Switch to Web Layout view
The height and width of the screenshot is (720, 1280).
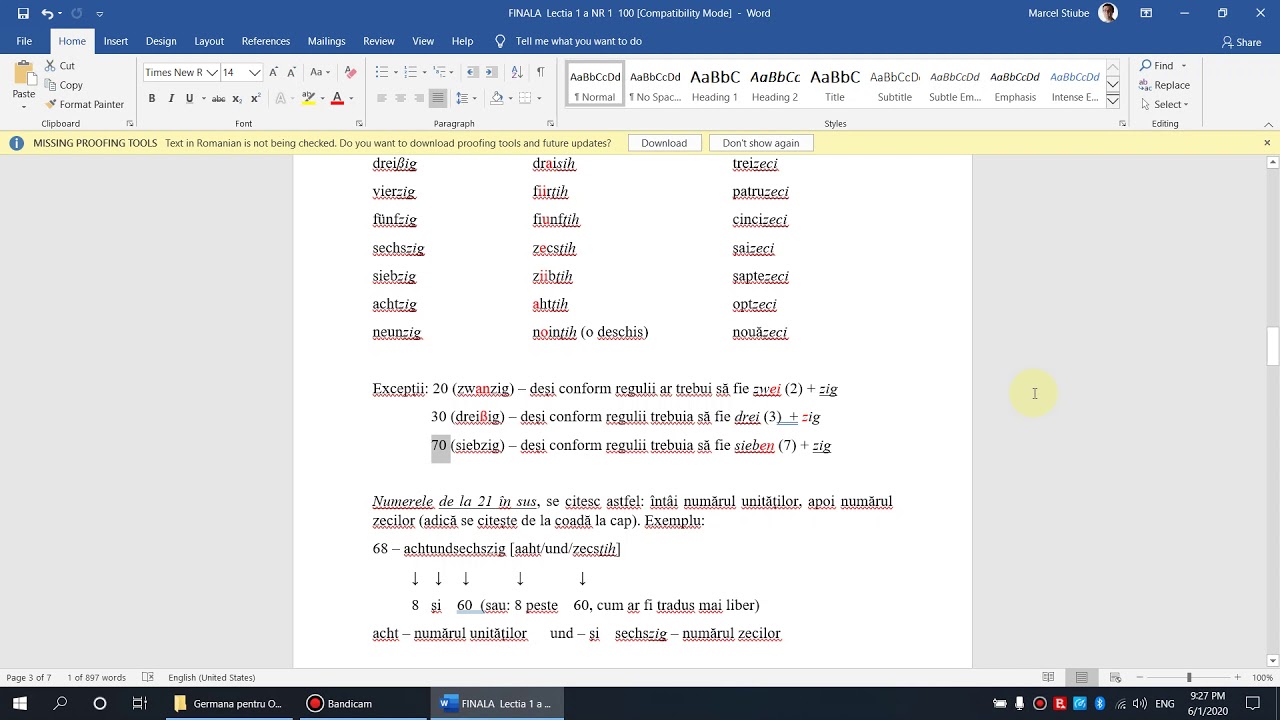point(1115,677)
